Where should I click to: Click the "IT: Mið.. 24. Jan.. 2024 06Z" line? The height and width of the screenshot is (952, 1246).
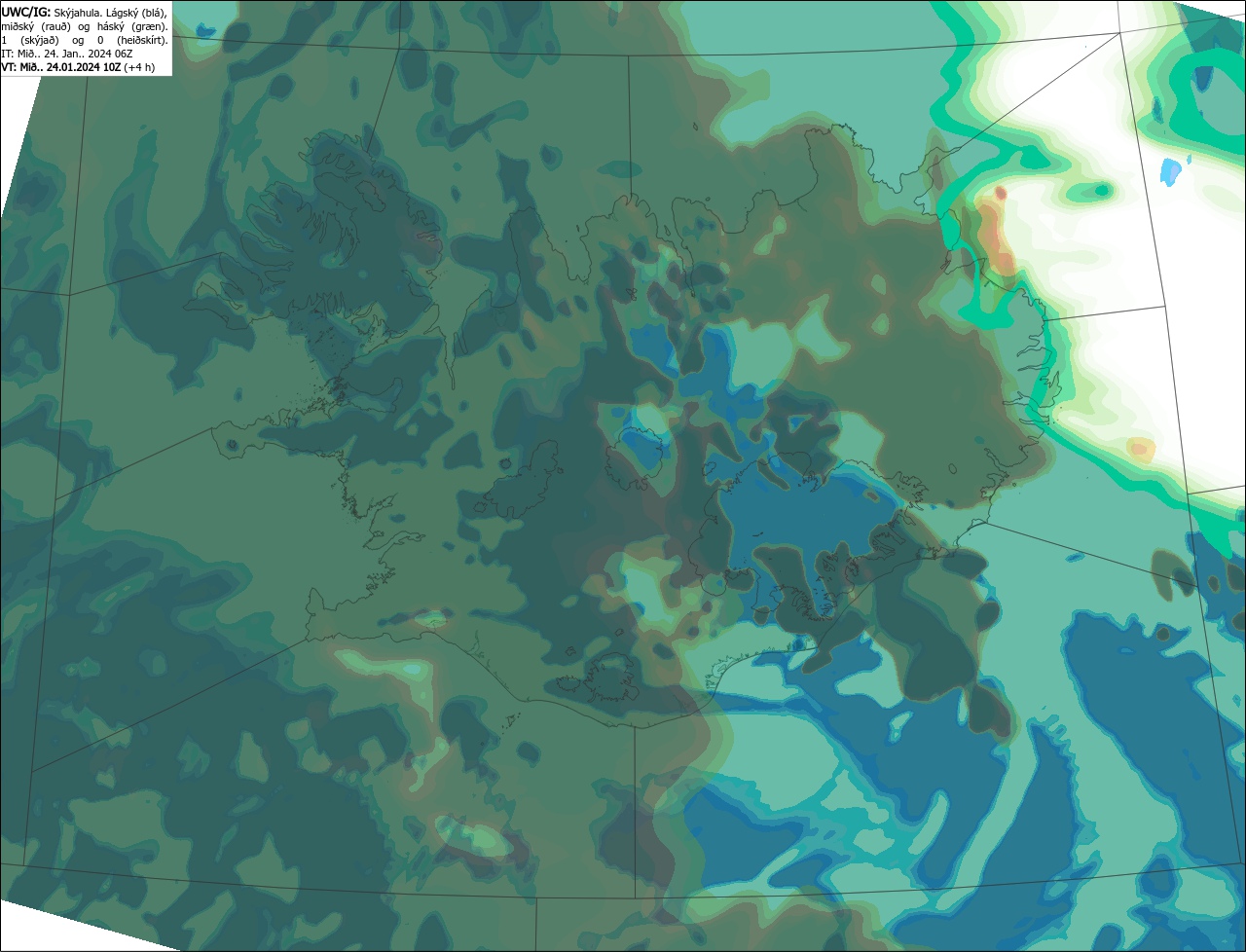pyautogui.click(x=67, y=54)
